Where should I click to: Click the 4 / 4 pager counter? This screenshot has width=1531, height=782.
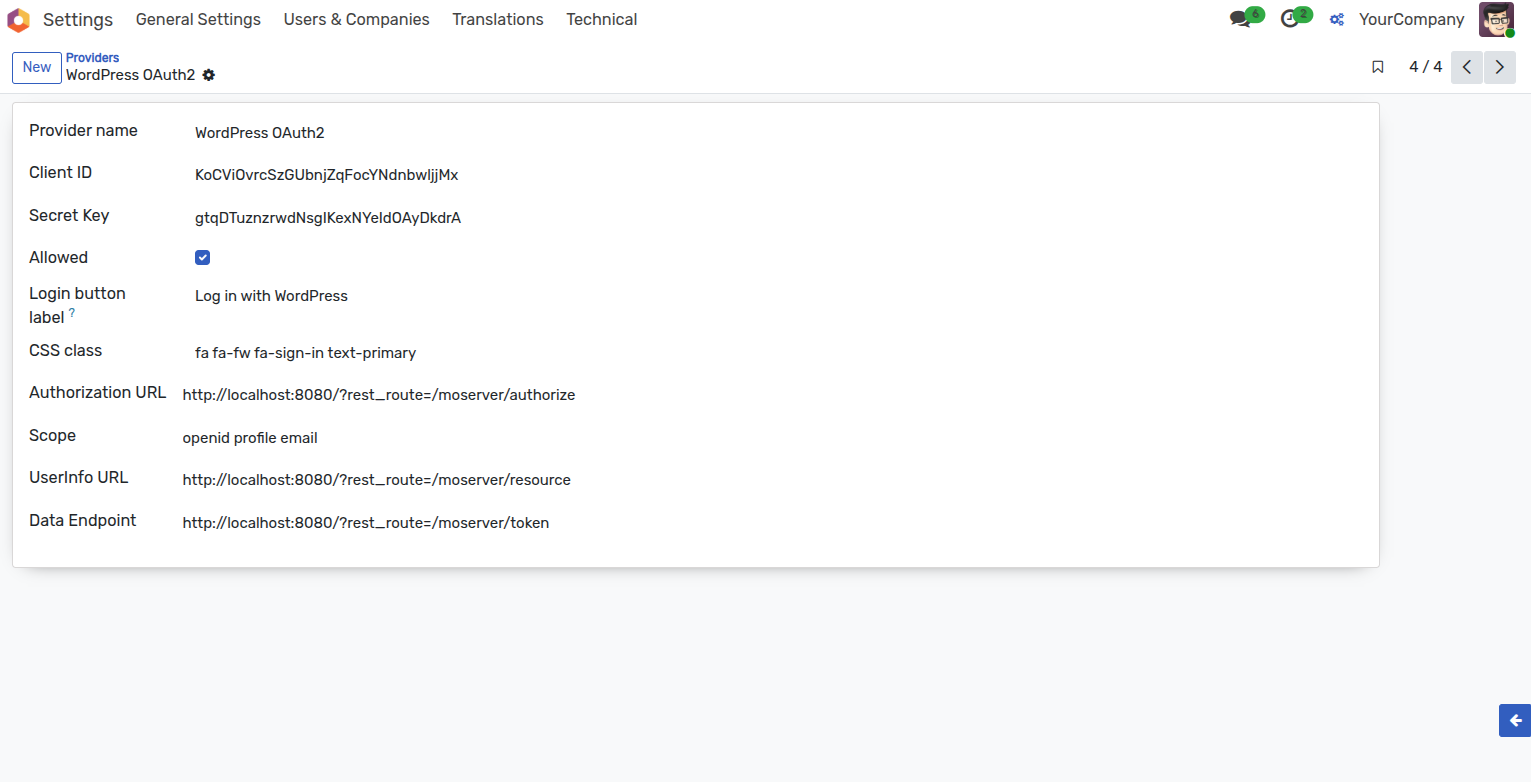pyautogui.click(x=1425, y=67)
